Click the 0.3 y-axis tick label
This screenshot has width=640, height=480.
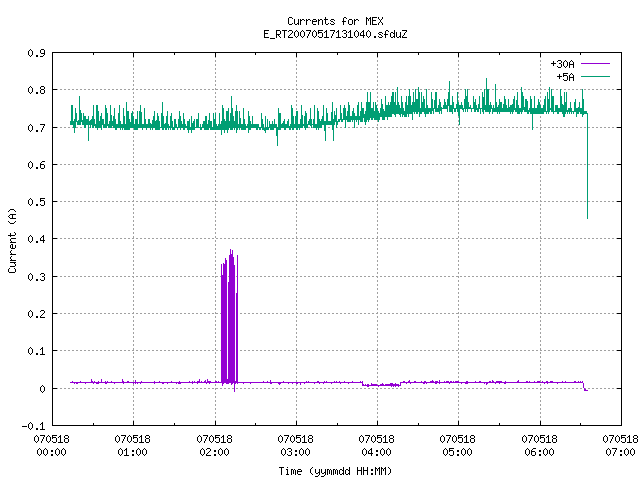(x=36, y=277)
